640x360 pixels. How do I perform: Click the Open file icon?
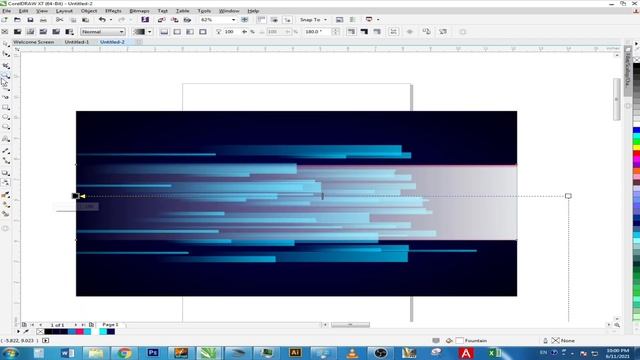pos(17,20)
